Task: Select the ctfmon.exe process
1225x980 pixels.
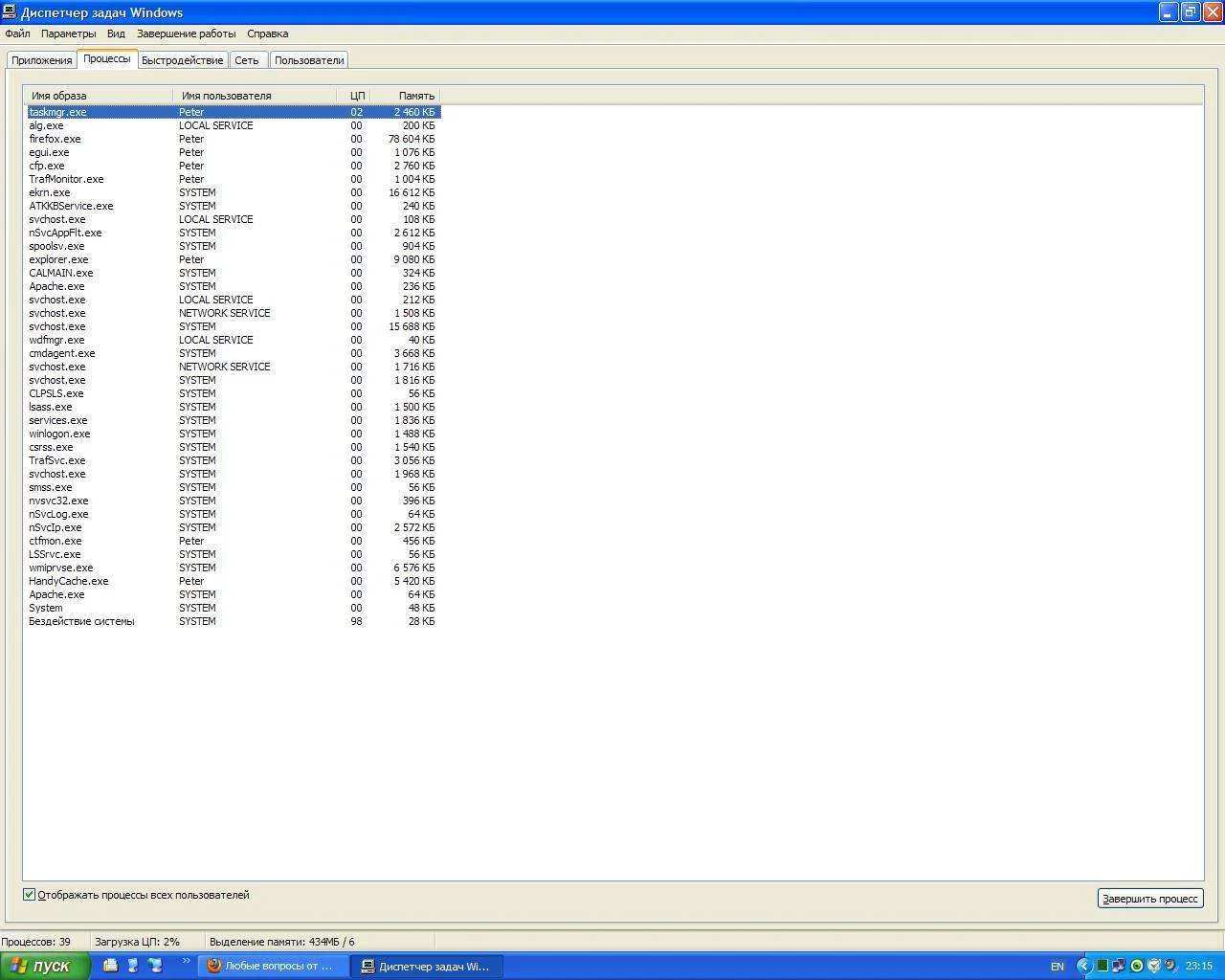Action: tap(233, 541)
